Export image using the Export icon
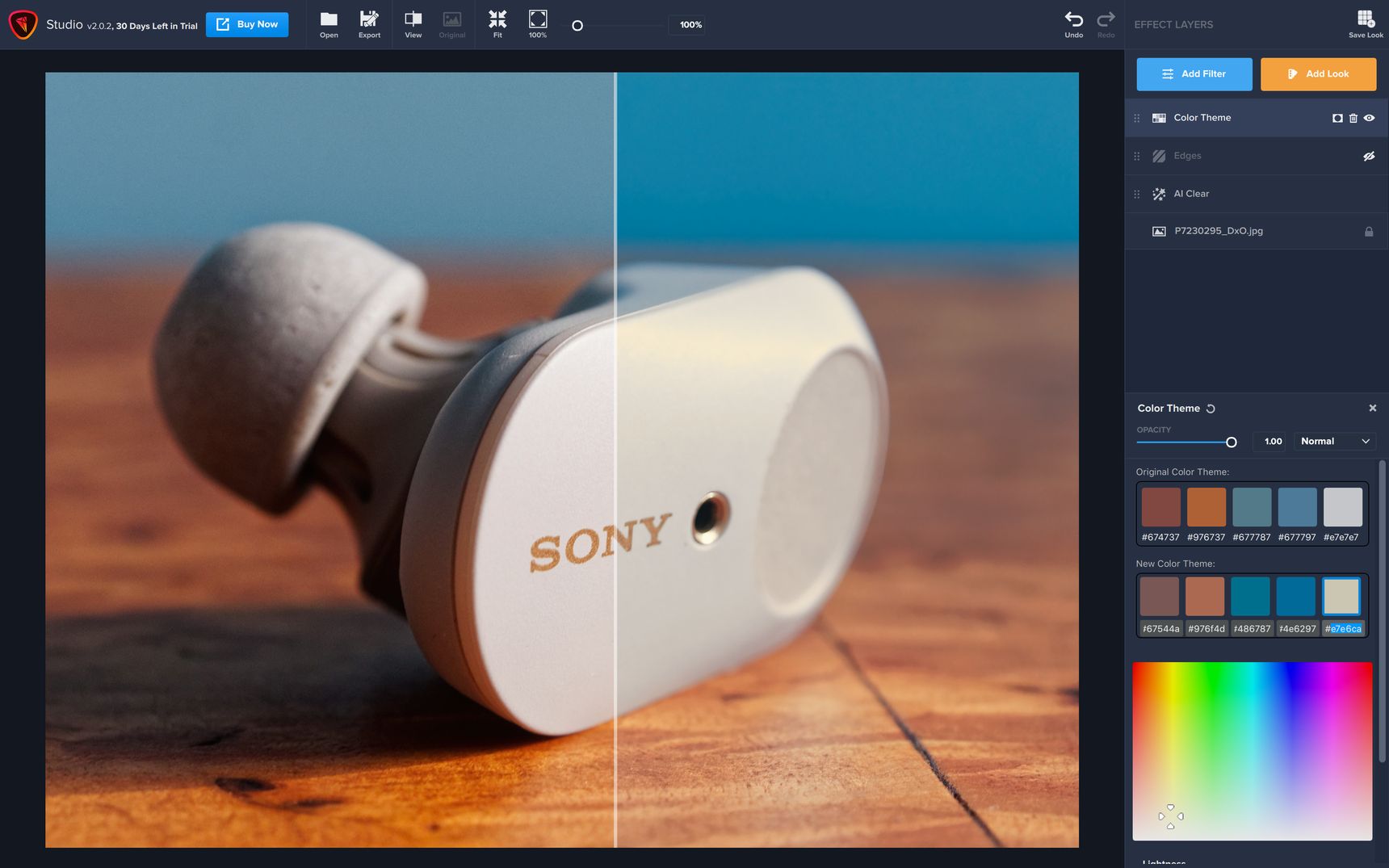The height and width of the screenshot is (868, 1389). click(369, 24)
